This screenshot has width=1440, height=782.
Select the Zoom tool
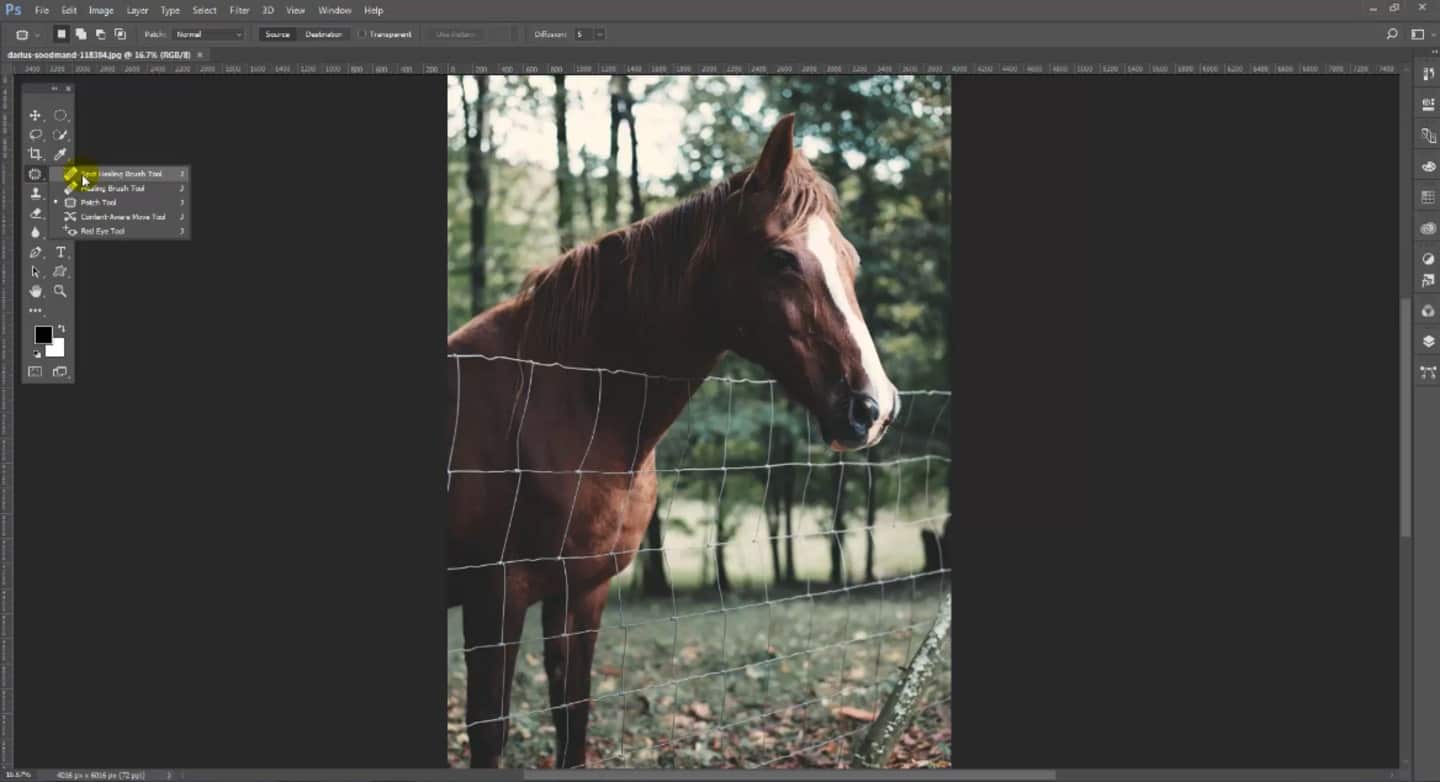click(60, 290)
